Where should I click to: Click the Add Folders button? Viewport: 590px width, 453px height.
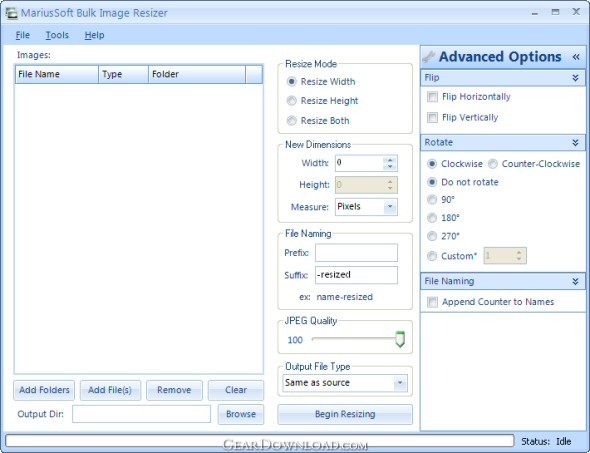click(44, 390)
